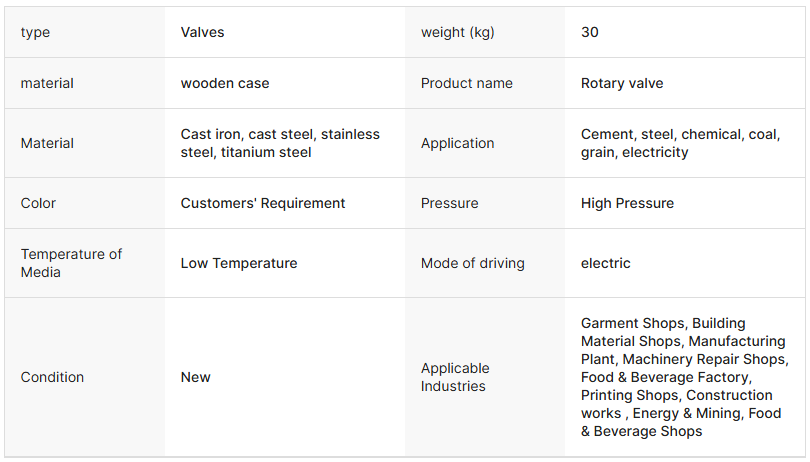
Task: Click the "Color" label
Action: 38,203
